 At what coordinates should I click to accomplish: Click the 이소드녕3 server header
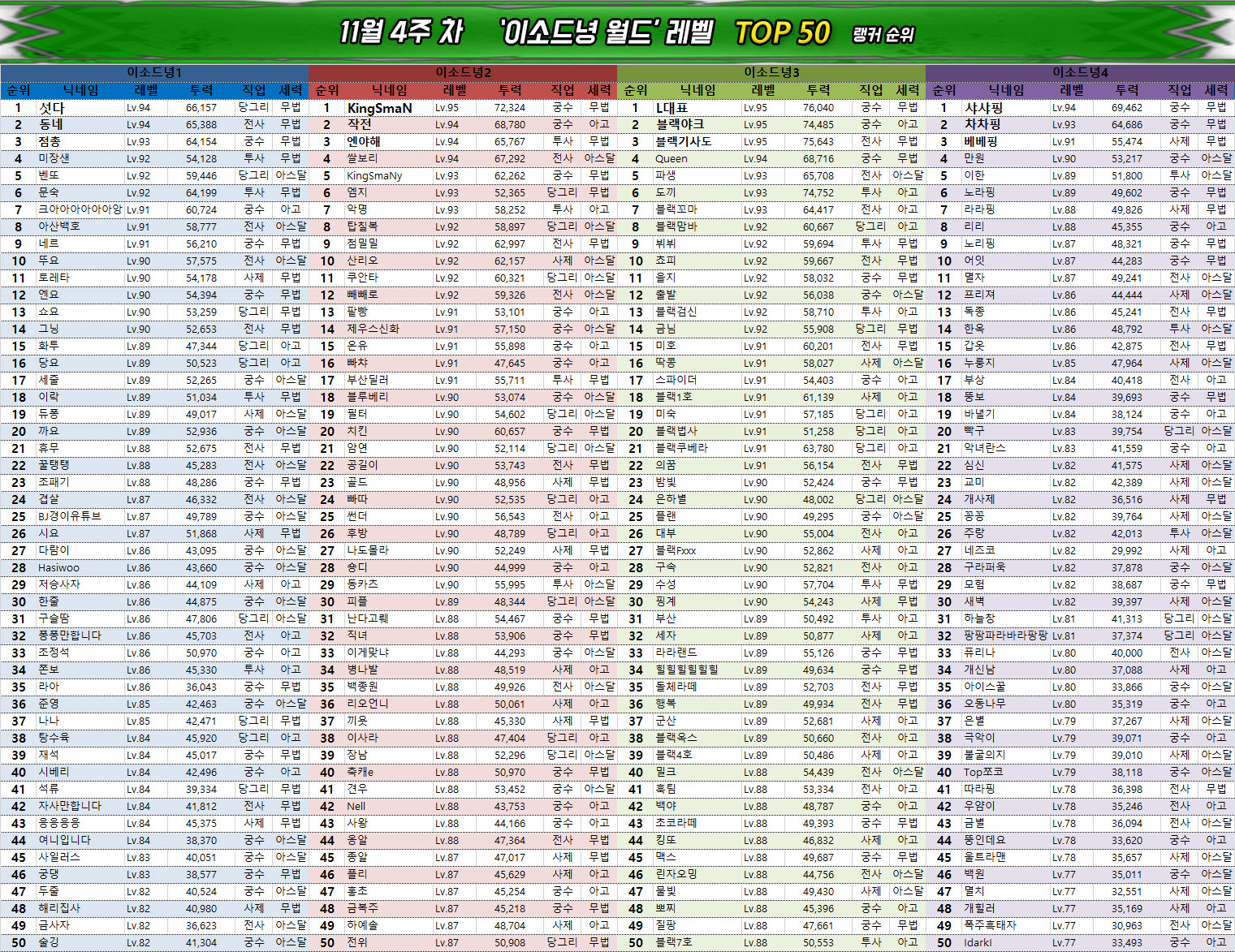coord(771,72)
